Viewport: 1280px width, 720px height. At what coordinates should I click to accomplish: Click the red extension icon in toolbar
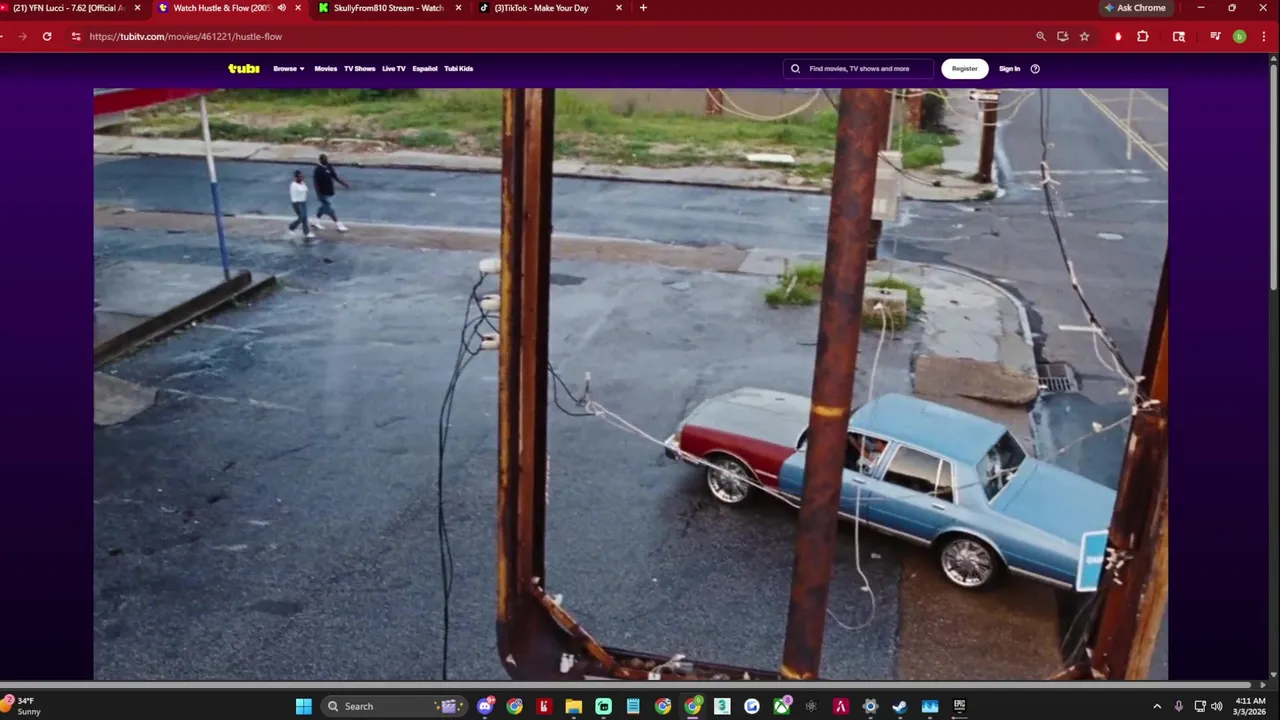click(x=1118, y=36)
